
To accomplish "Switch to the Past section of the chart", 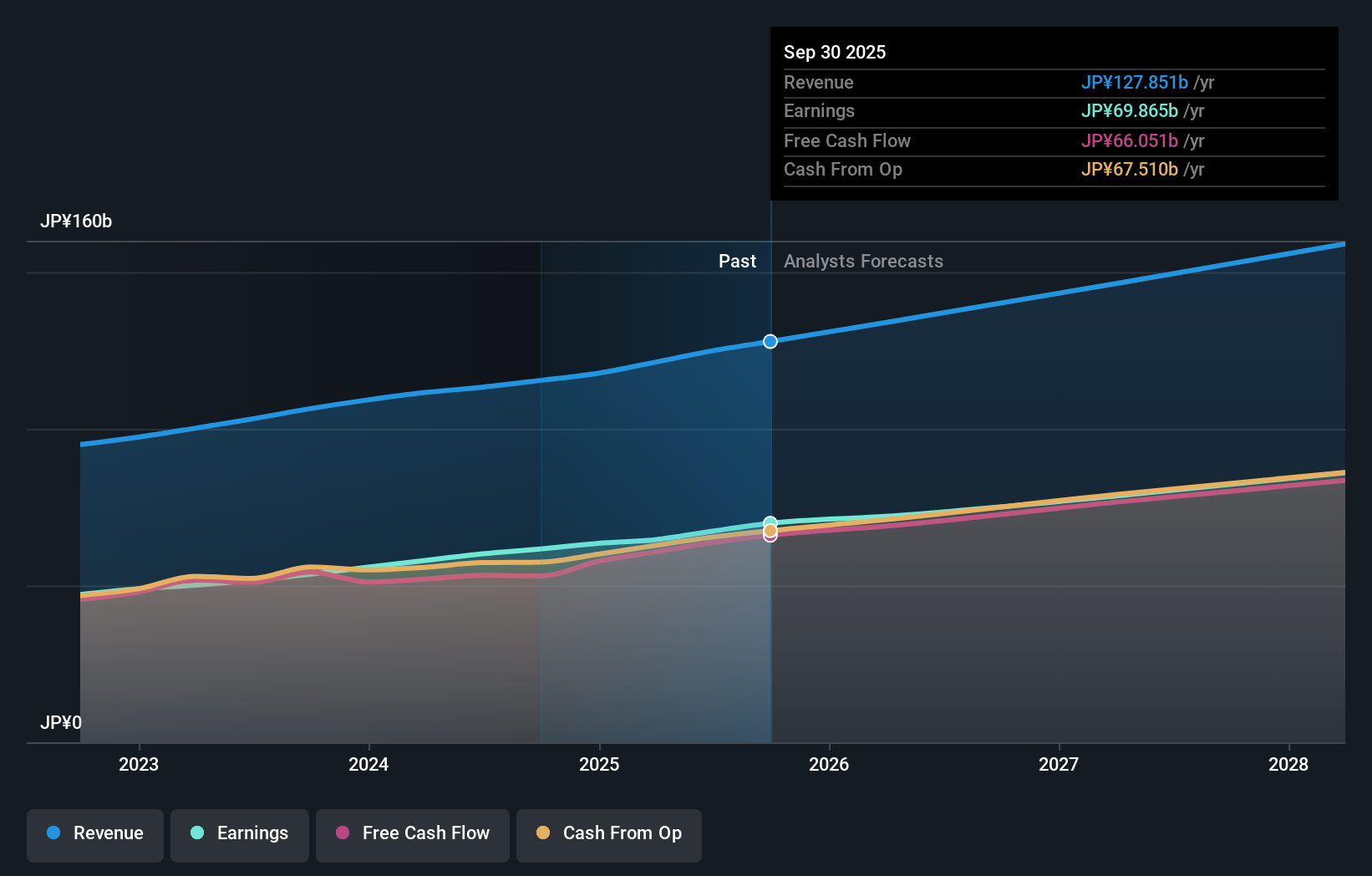I will pos(737,261).
